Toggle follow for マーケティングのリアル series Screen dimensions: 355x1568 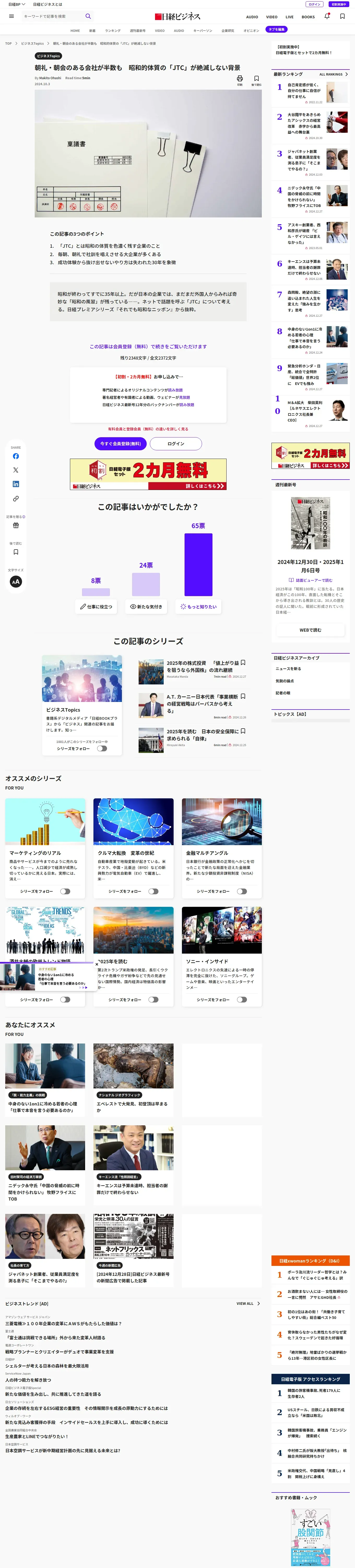[x=65, y=891]
